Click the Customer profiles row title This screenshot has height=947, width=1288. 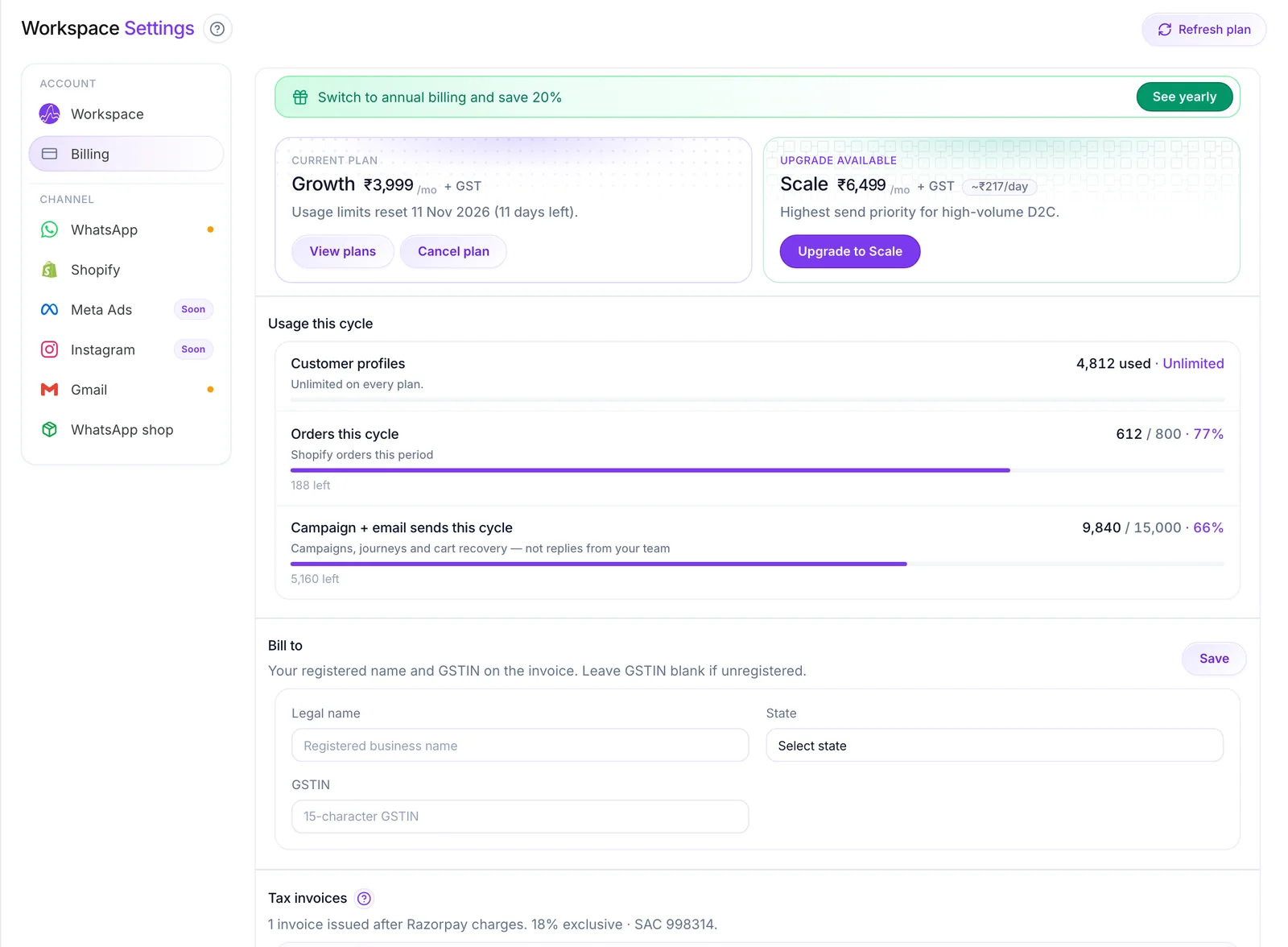pyautogui.click(x=348, y=364)
